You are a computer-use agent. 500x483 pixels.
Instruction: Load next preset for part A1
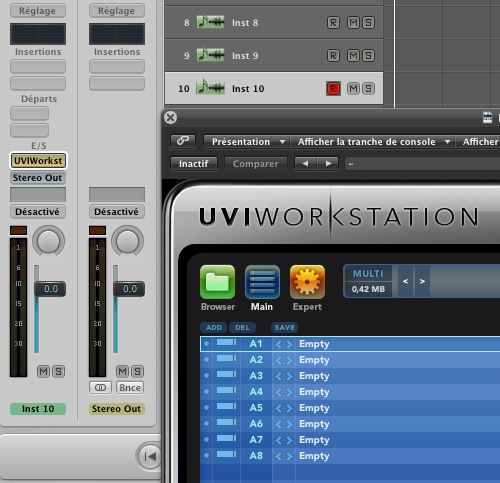point(289,344)
